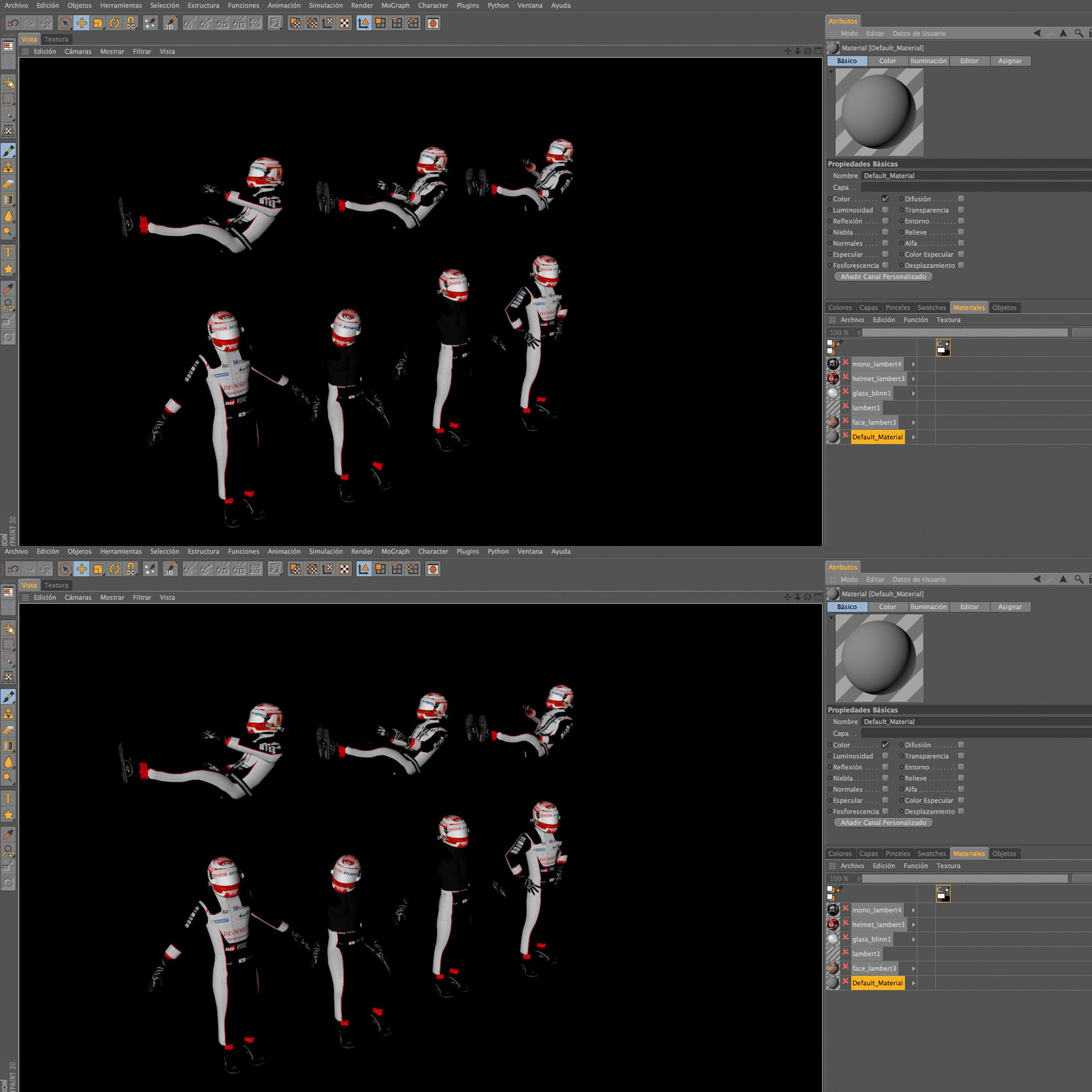
Task: Open the MoGraph menu in the top menu bar
Action: (x=395, y=6)
